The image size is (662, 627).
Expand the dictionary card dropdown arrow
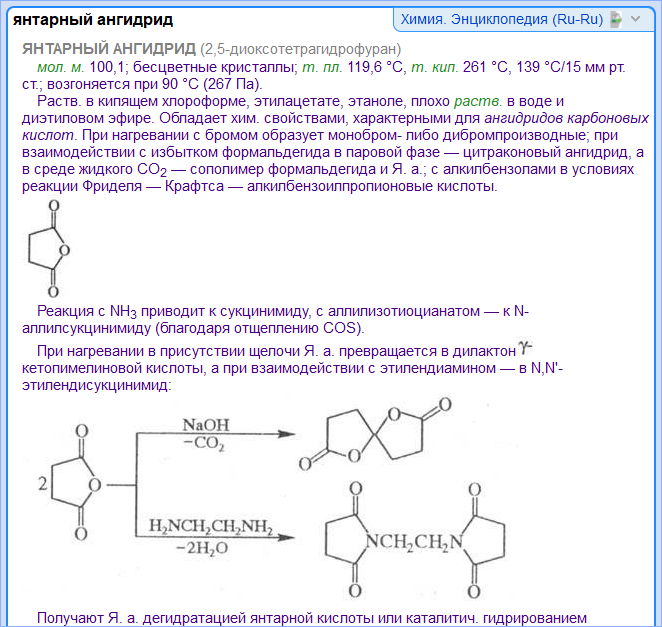pyautogui.click(x=637, y=19)
